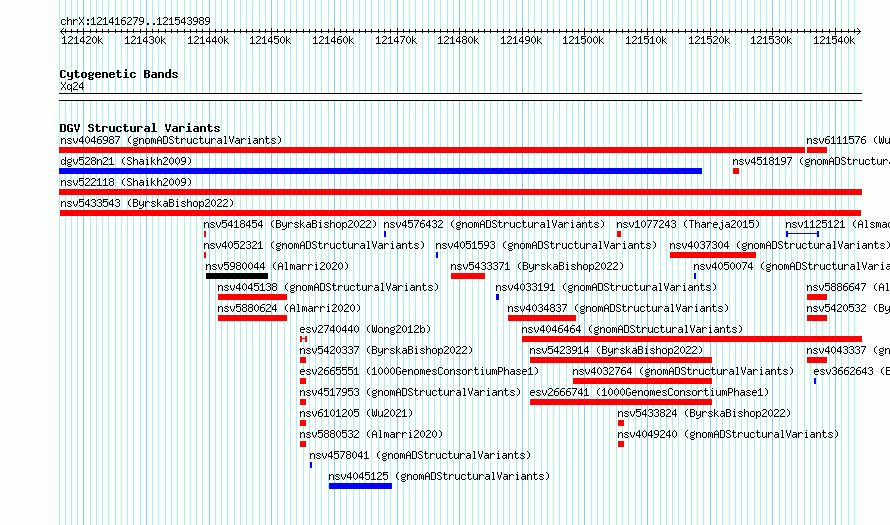Open nsv4052321 variant label
The width and height of the screenshot is (890, 525).
point(314,245)
